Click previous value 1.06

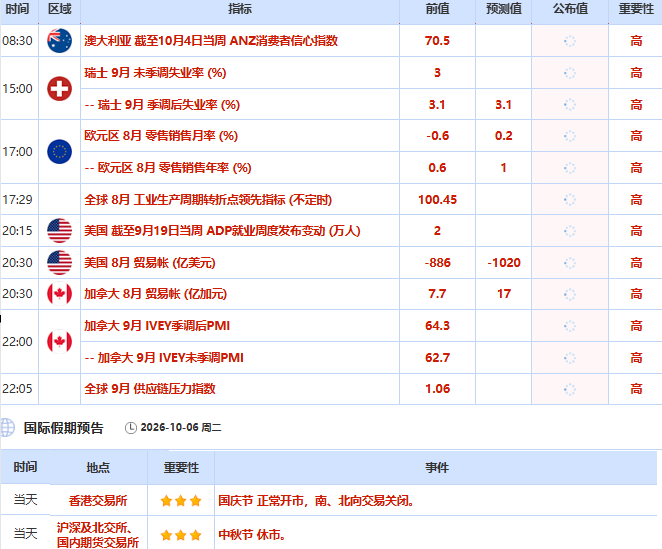tap(437, 389)
